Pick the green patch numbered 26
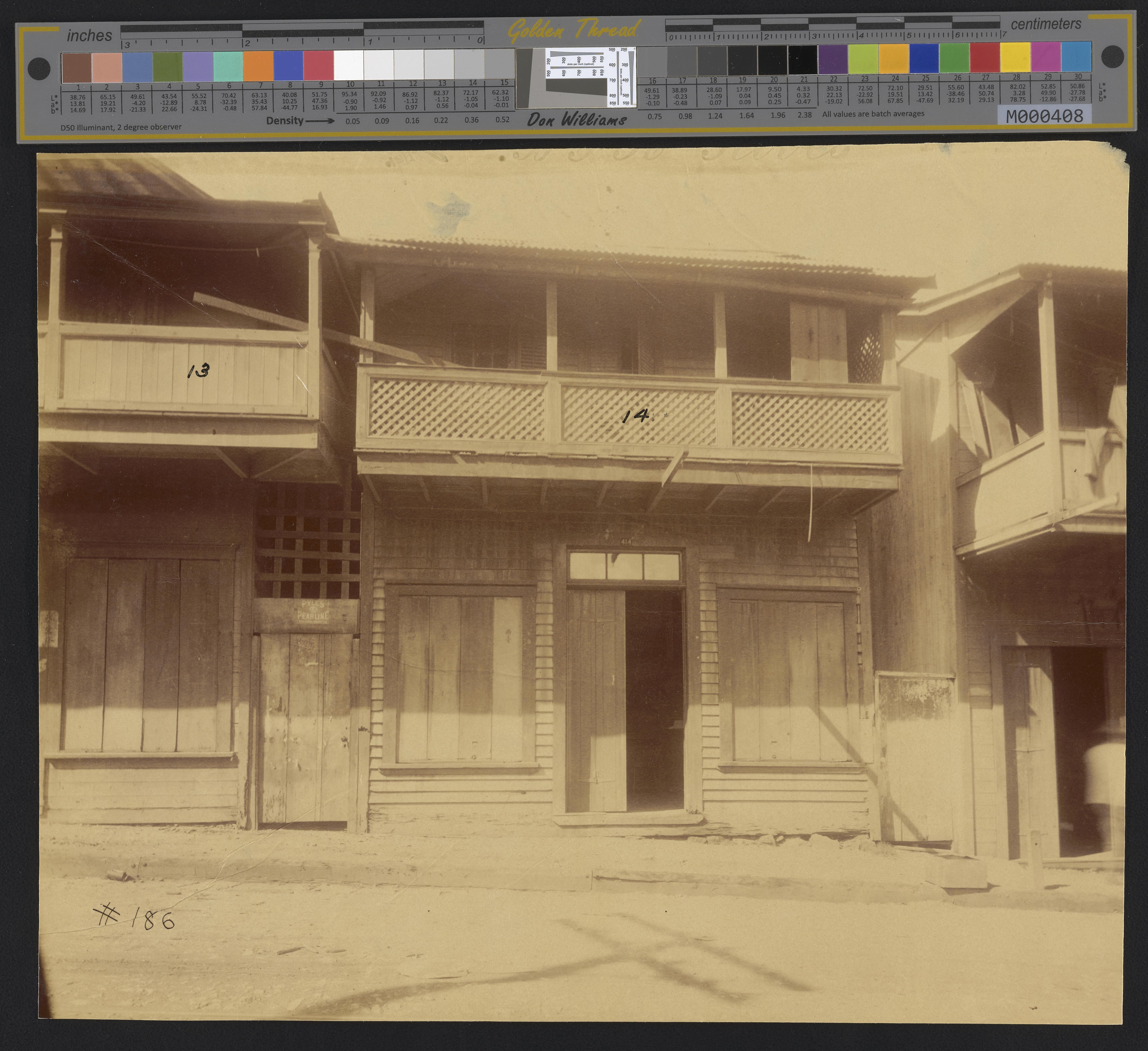The height and width of the screenshot is (1051, 1148). point(954,58)
